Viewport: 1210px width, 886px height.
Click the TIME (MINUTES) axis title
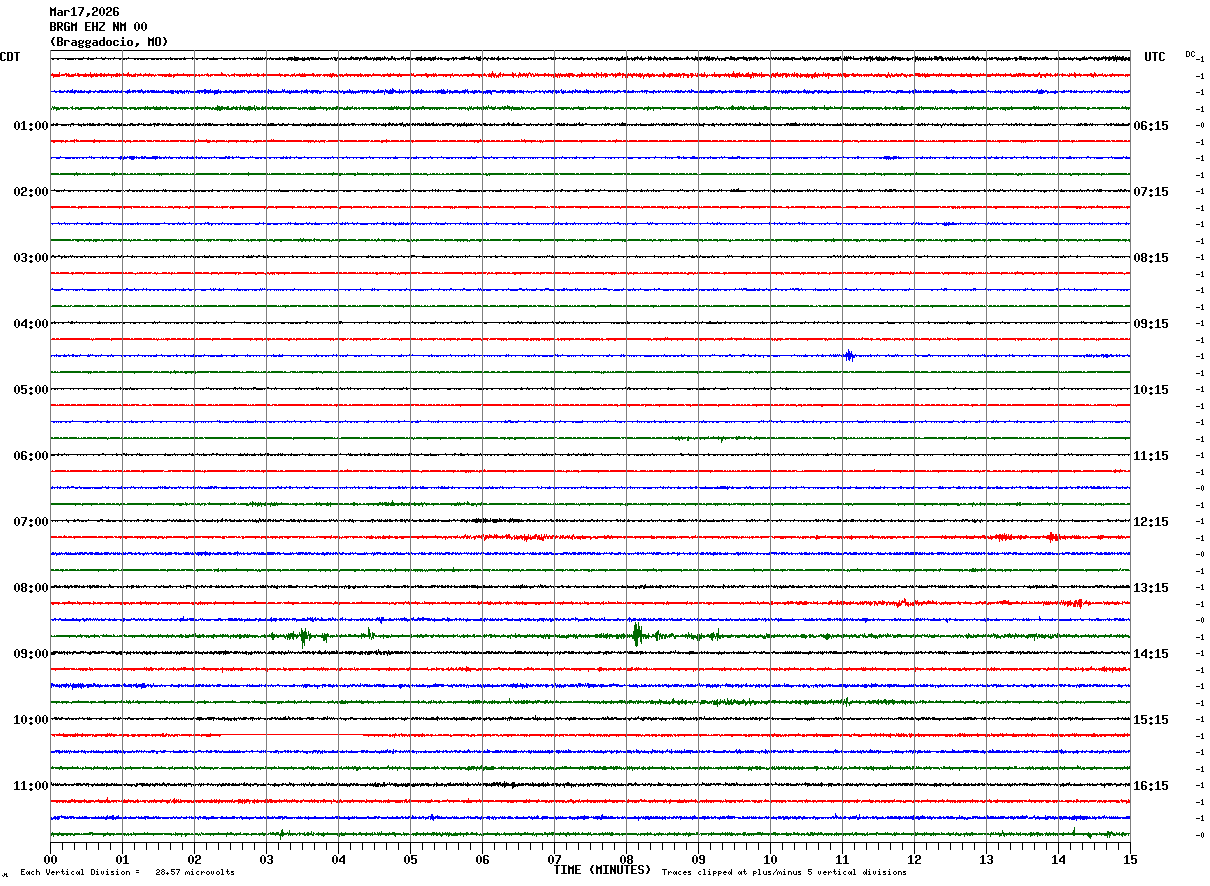coord(602,870)
